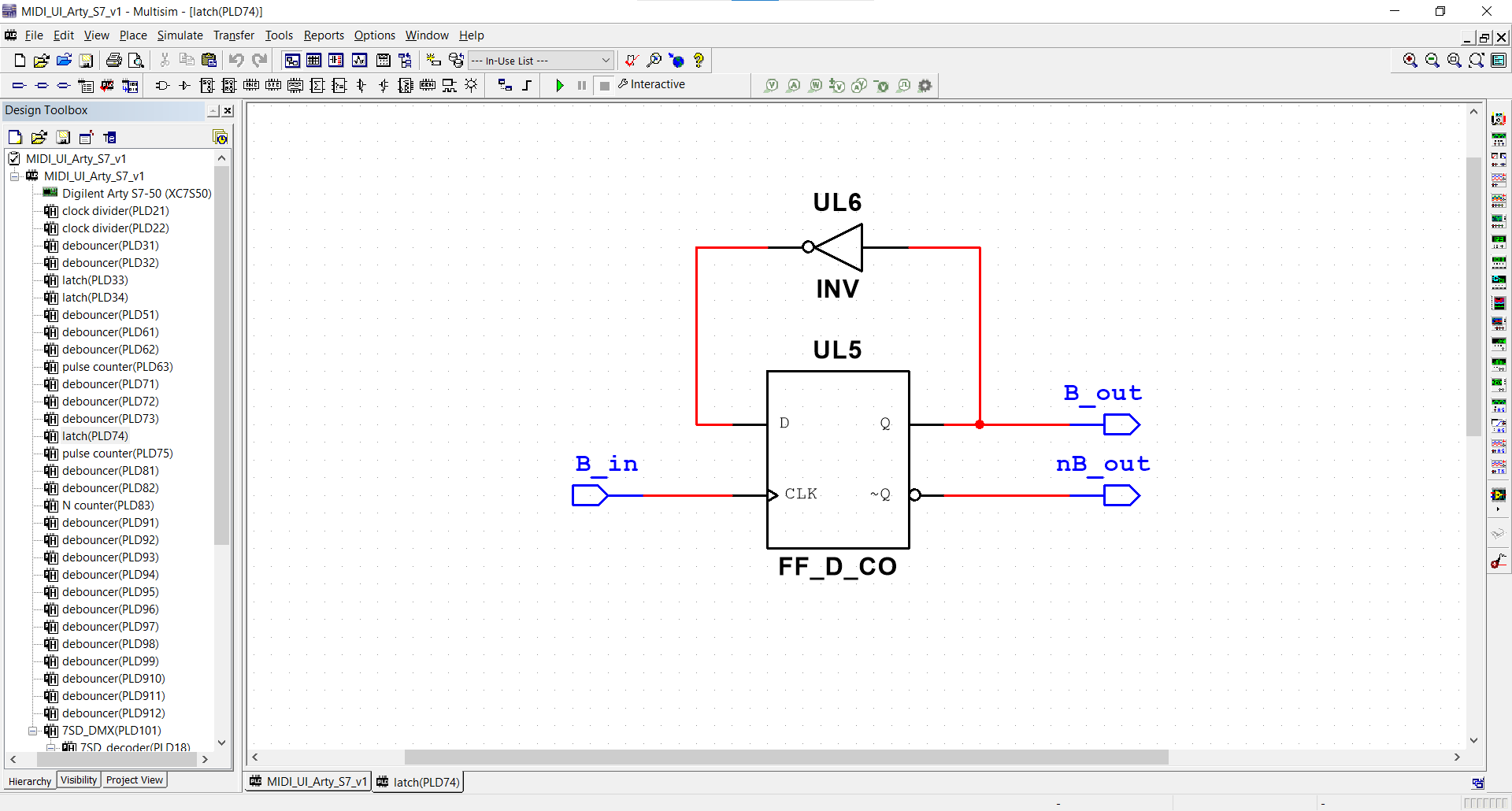1512x811 pixels.
Task: Stop the simulation
Action: coord(605,85)
